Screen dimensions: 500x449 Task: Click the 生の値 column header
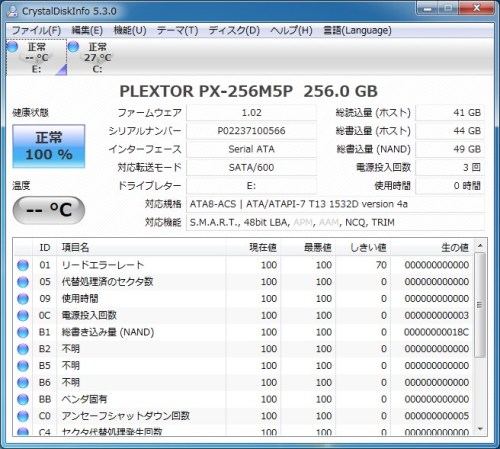(x=432, y=248)
